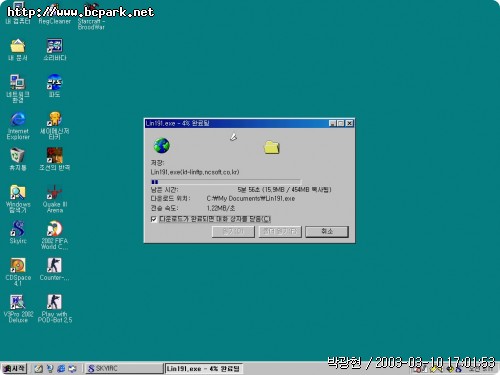Switch to the SKYIRC taskbar button
This screenshot has height=375, width=500.
(124, 369)
